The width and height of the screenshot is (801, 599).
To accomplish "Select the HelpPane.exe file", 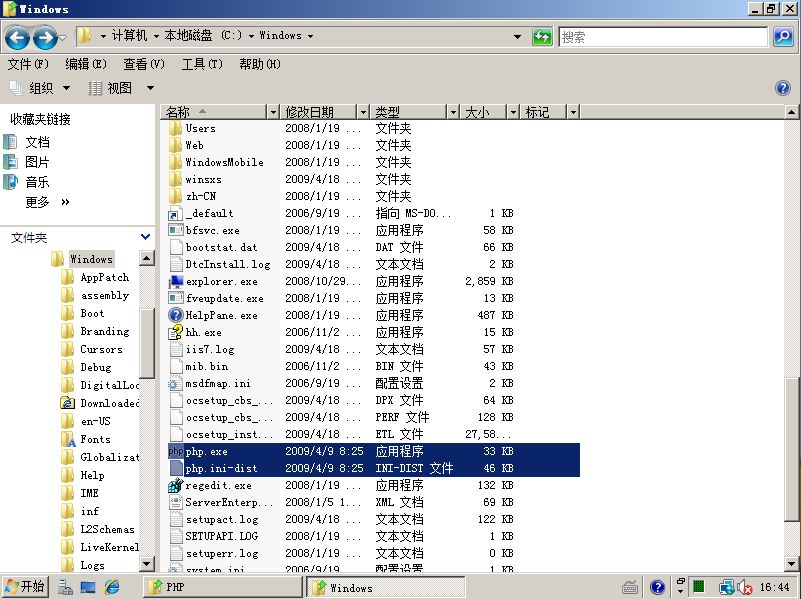I will tap(221, 315).
